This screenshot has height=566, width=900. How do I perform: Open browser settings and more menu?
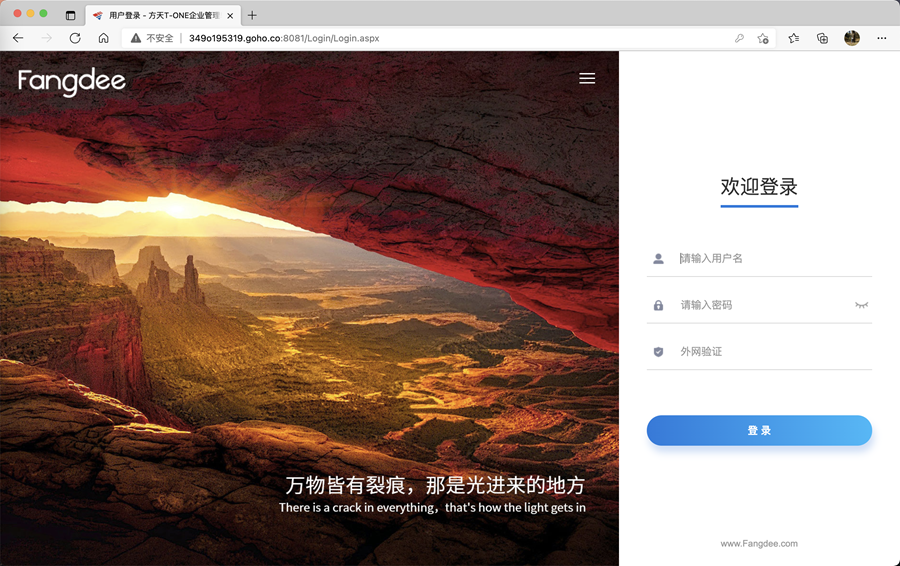(882, 38)
